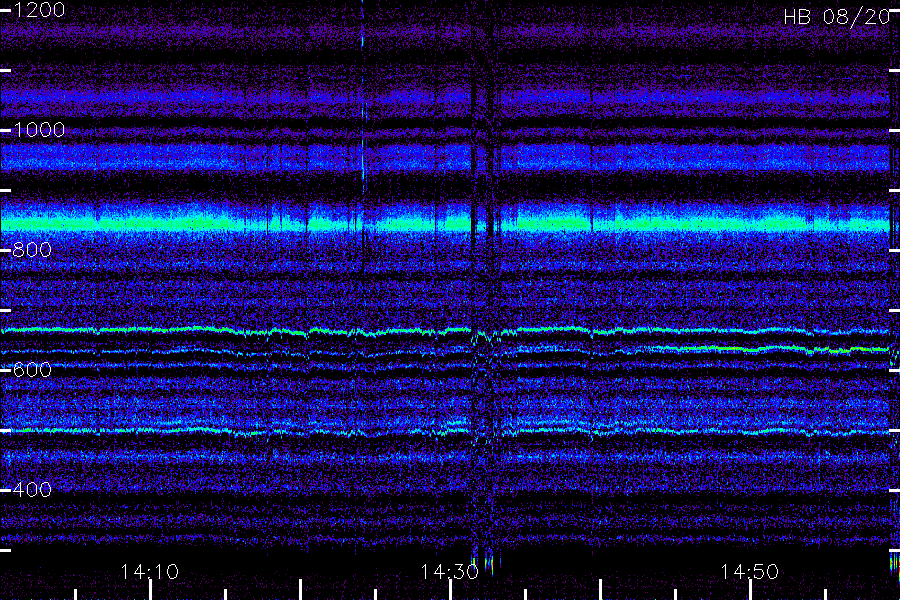Click the 14:50 time axis label

point(749,572)
